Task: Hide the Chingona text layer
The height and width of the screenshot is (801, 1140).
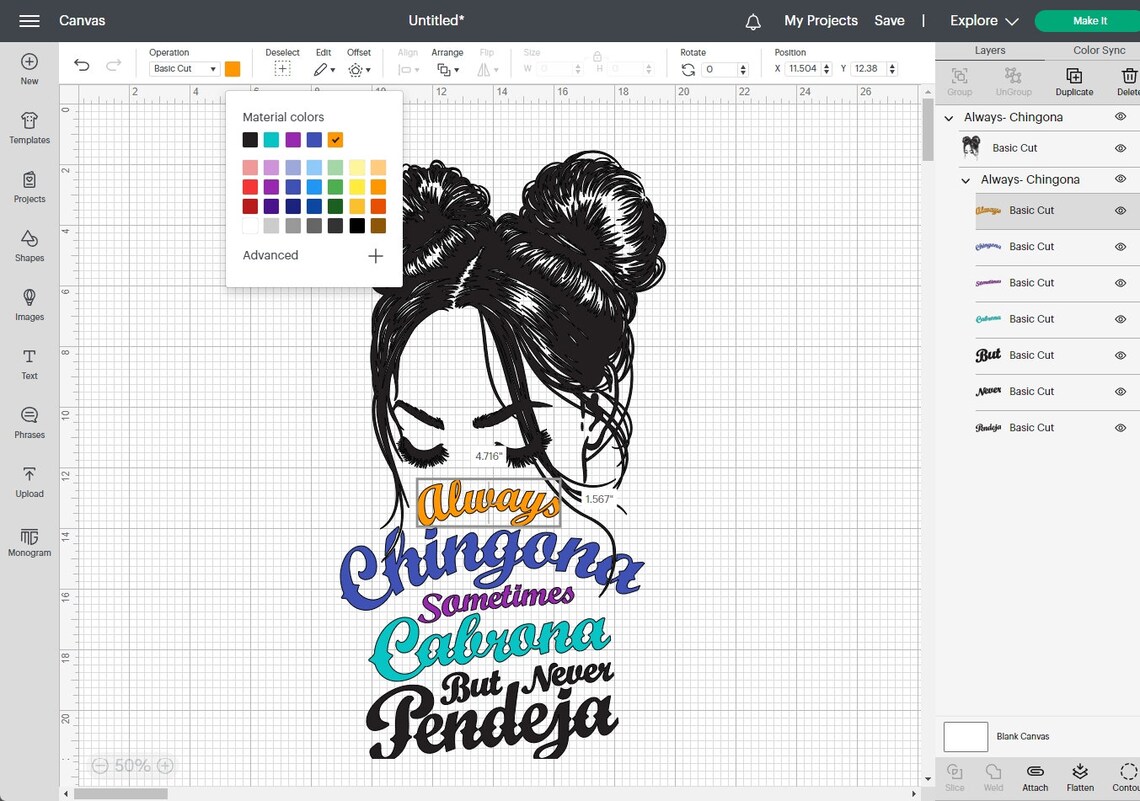Action: [1120, 247]
